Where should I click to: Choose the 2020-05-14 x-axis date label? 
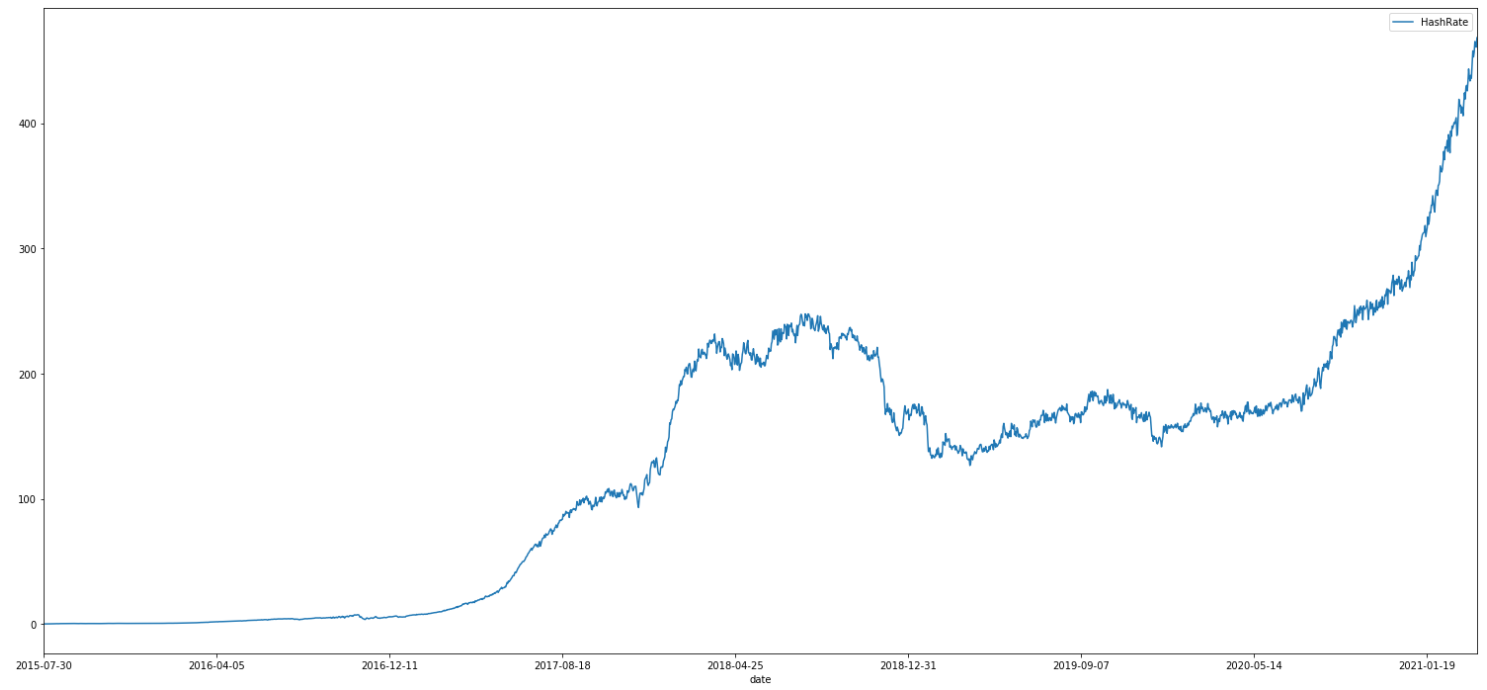click(1254, 664)
